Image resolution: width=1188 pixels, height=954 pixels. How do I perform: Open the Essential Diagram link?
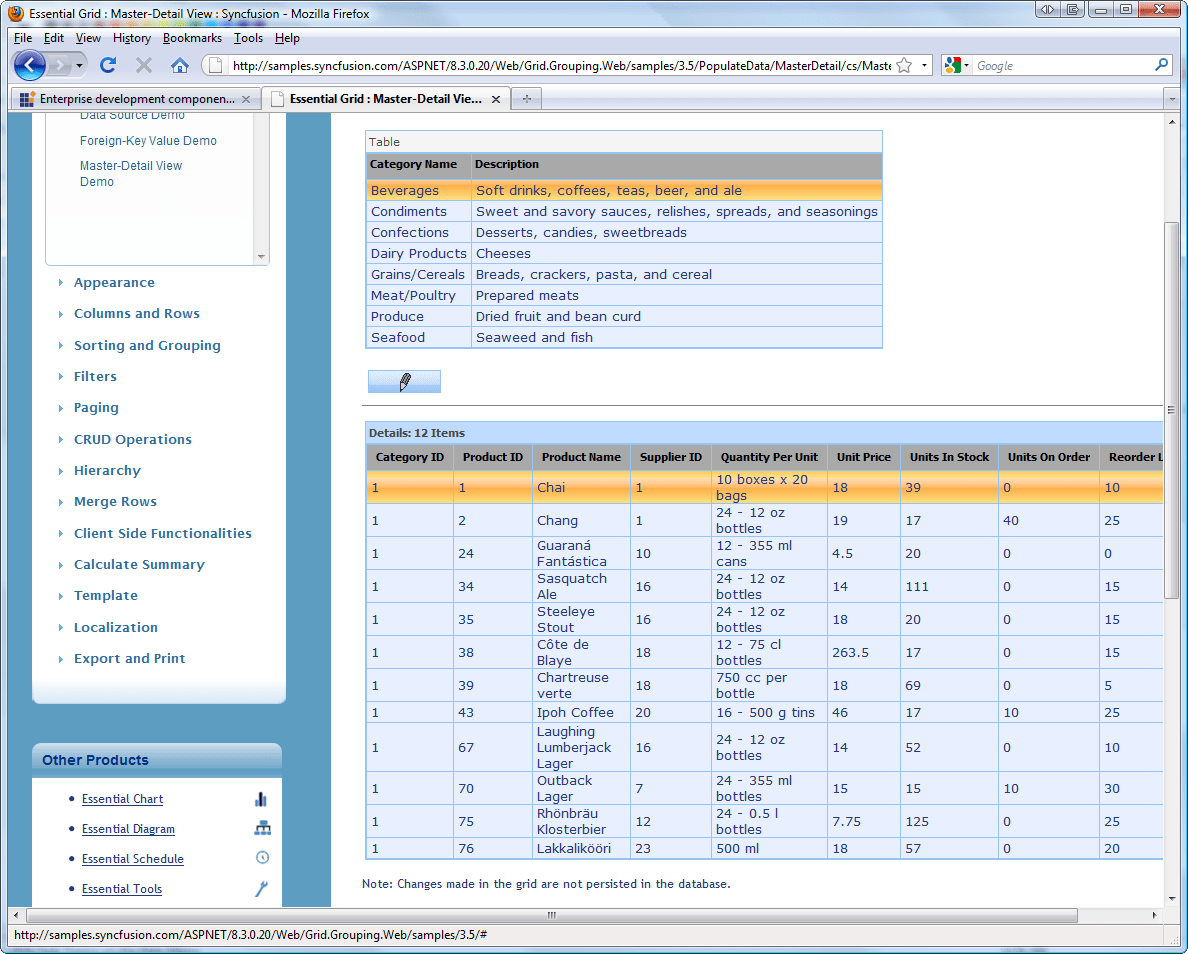[x=128, y=829]
